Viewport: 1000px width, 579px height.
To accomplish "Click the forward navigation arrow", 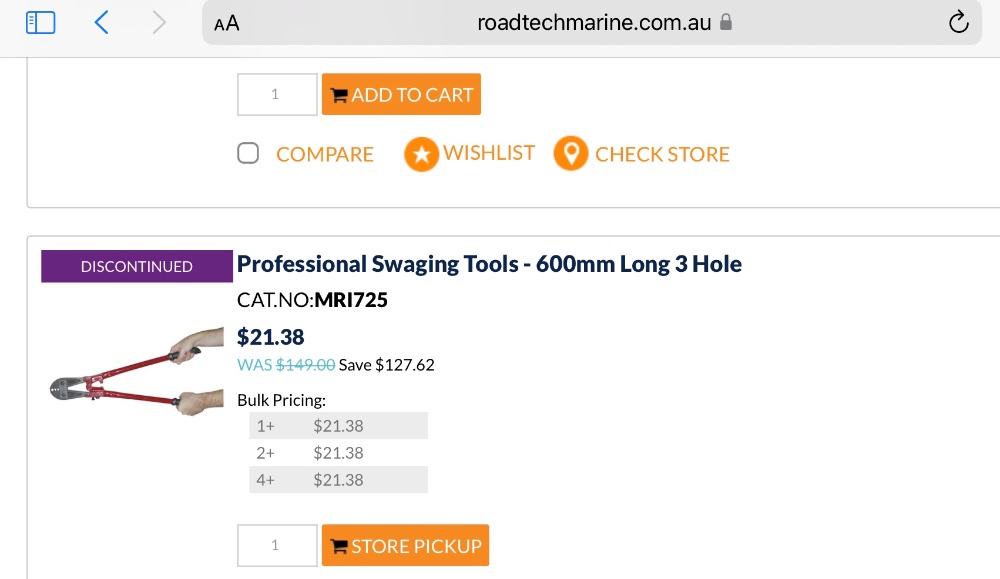I will 159,22.
